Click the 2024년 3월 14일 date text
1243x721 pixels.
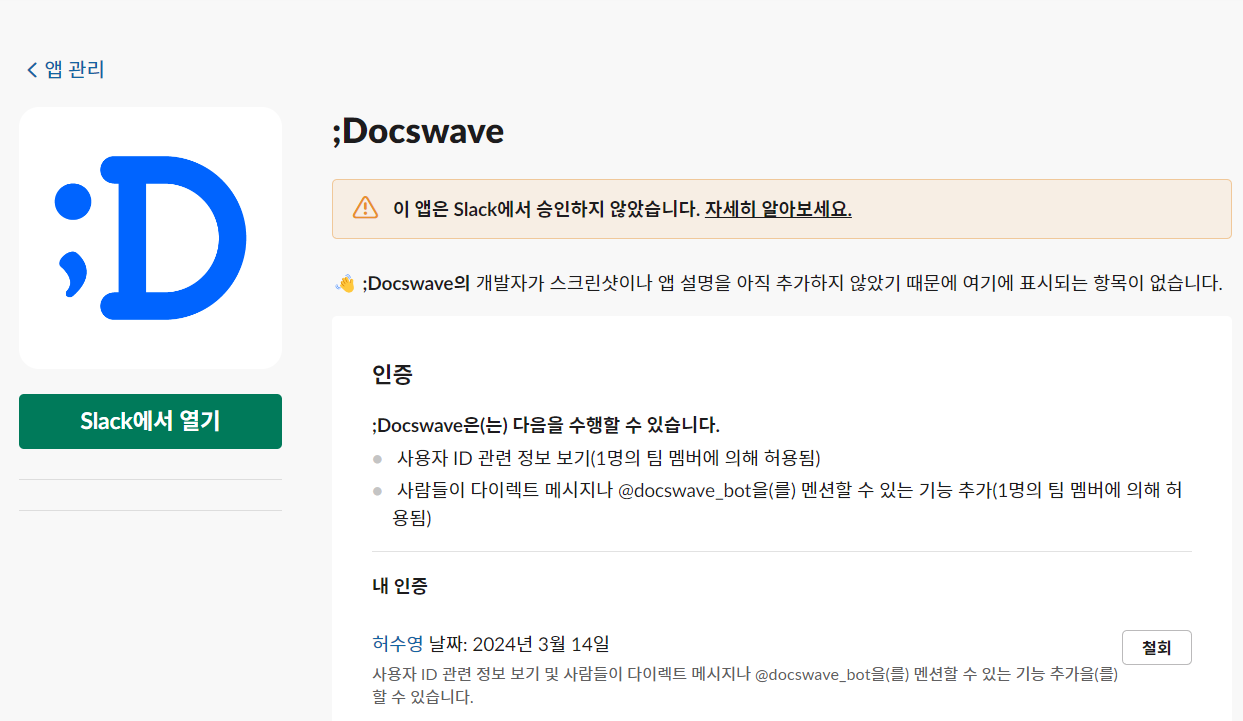(541, 643)
